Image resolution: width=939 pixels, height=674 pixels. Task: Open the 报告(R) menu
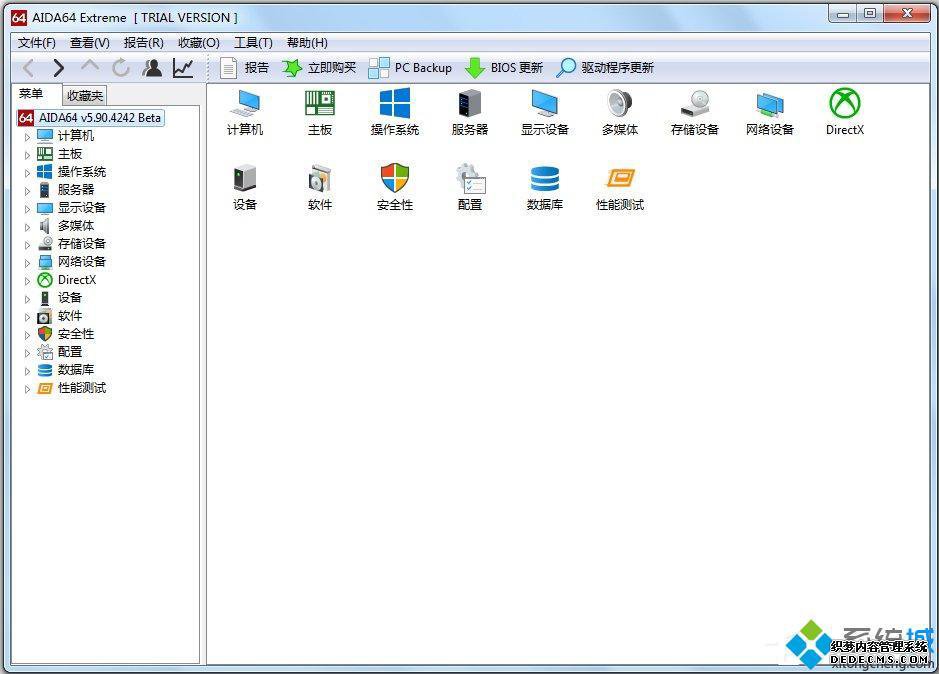tap(144, 43)
